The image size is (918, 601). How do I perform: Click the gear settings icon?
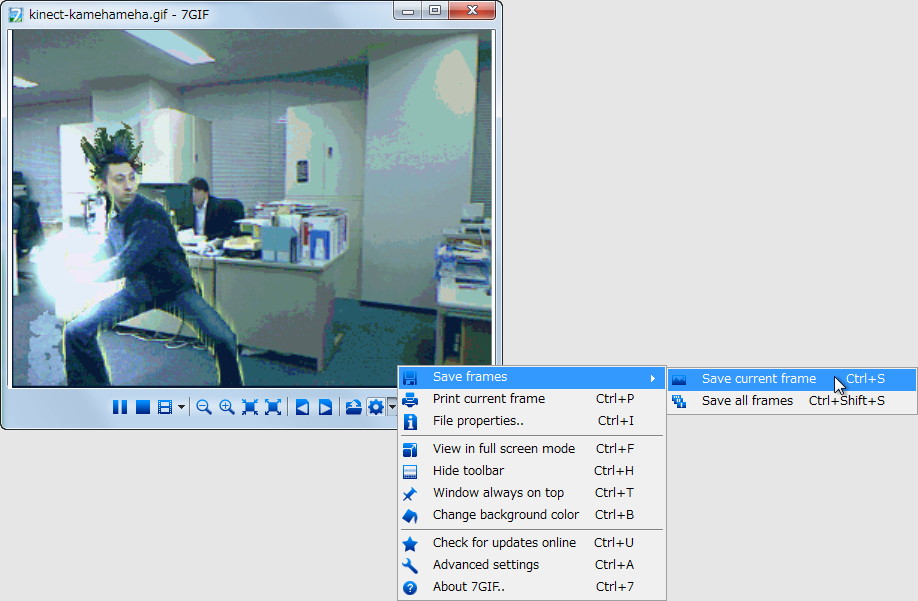click(376, 407)
